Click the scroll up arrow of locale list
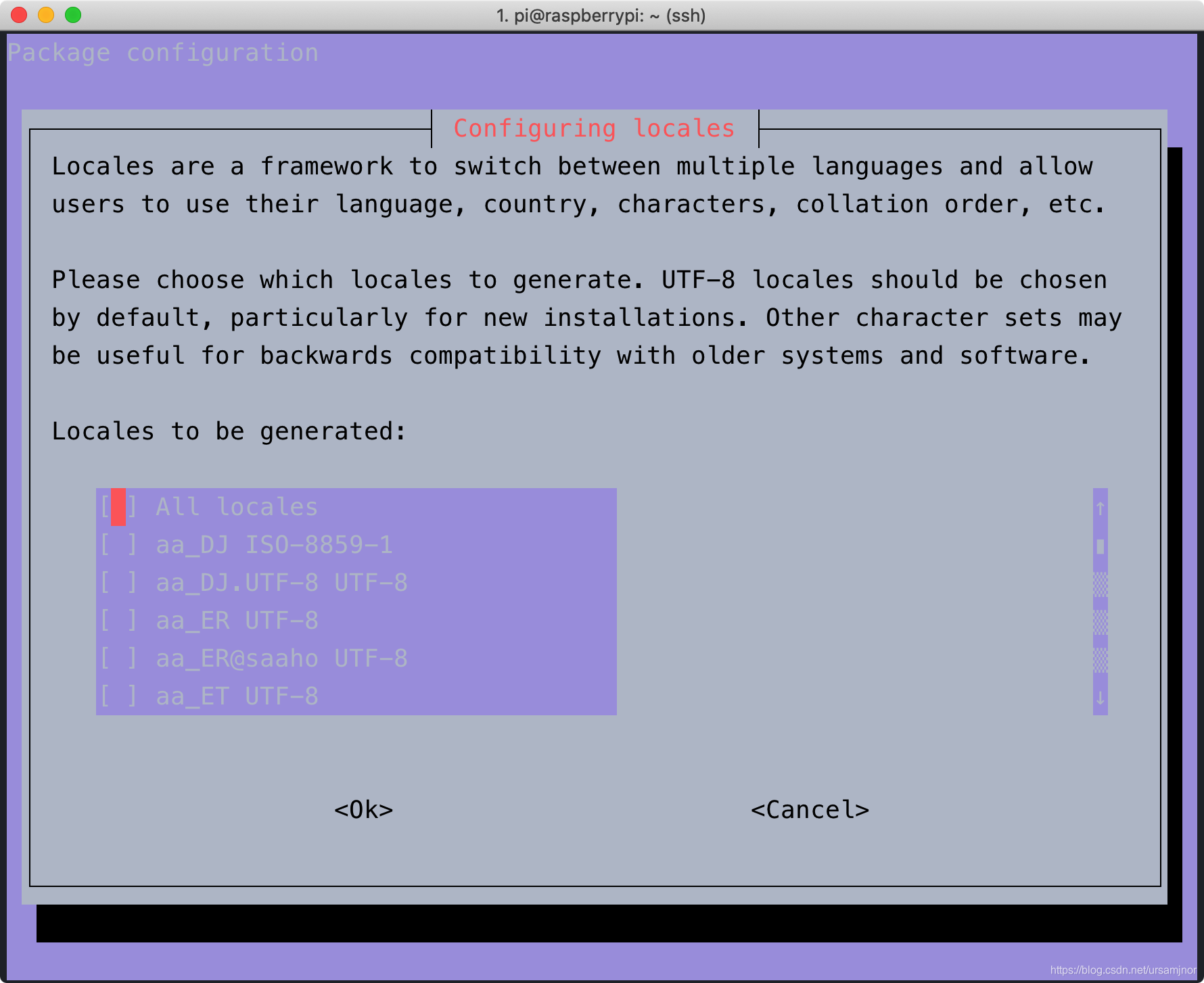The image size is (1204, 983). click(x=1101, y=508)
